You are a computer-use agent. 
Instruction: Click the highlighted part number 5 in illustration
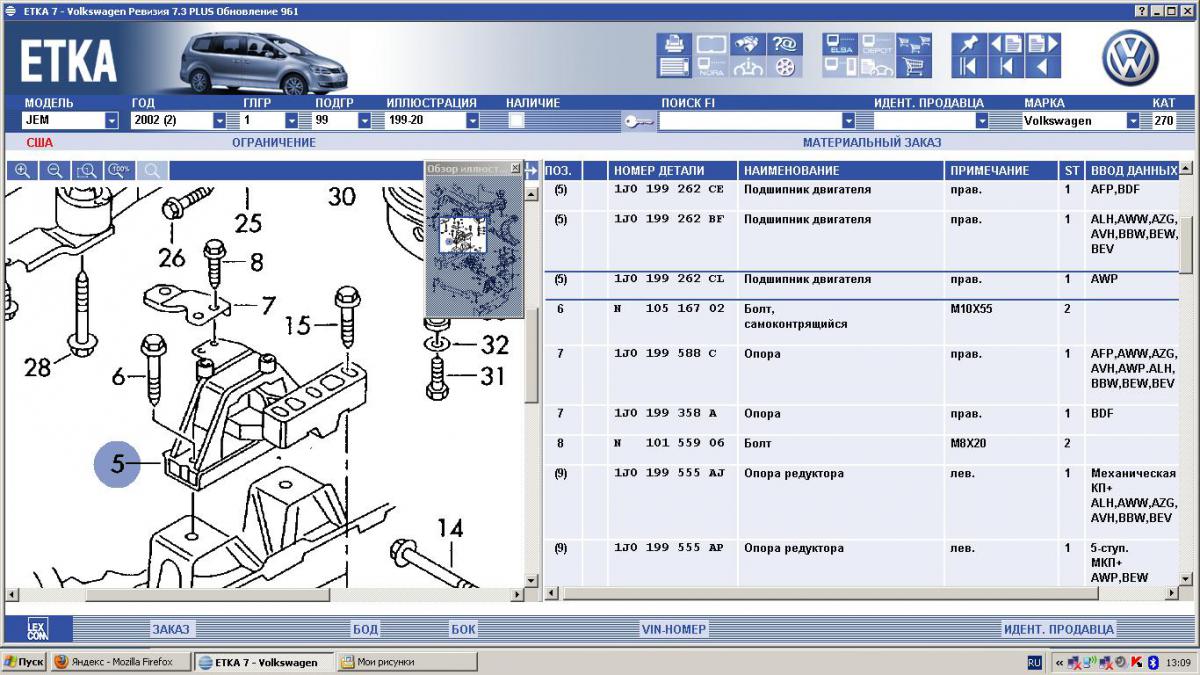(x=119, y=464)
